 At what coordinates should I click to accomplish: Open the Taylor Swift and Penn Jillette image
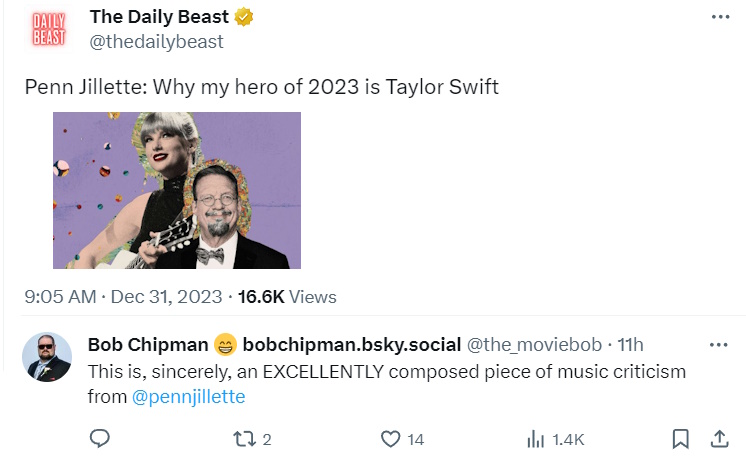(x=176, y=190)
